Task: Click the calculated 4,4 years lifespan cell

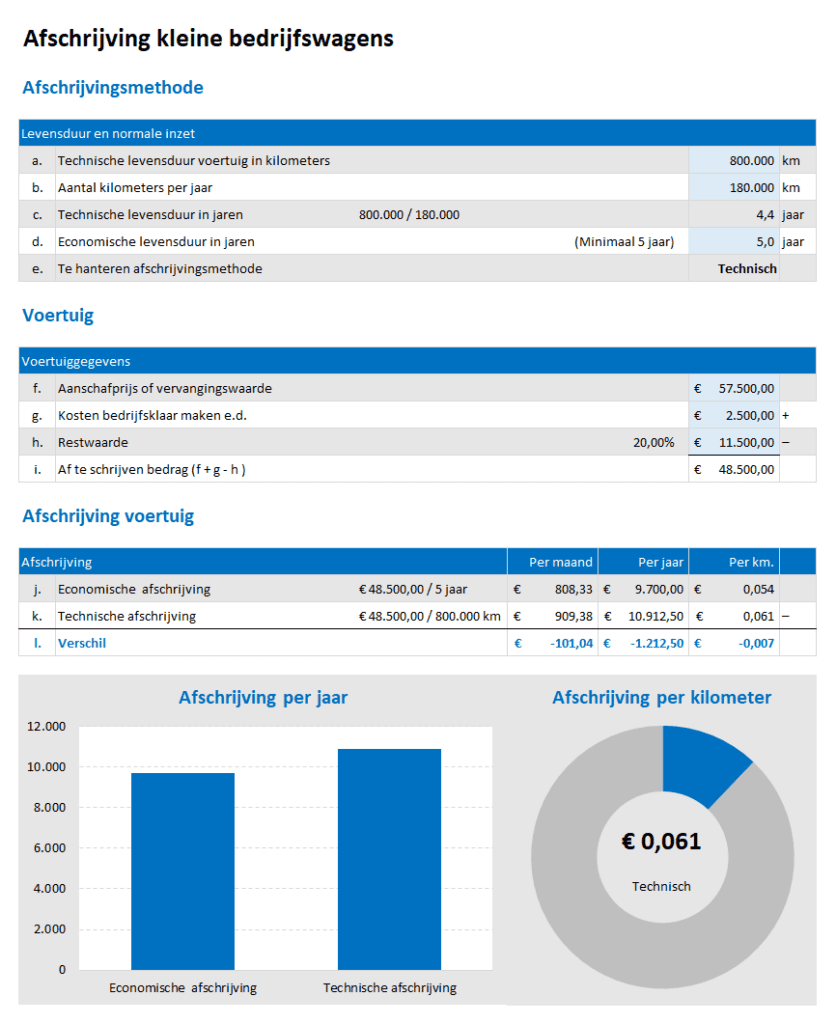Action: (734, 214)
